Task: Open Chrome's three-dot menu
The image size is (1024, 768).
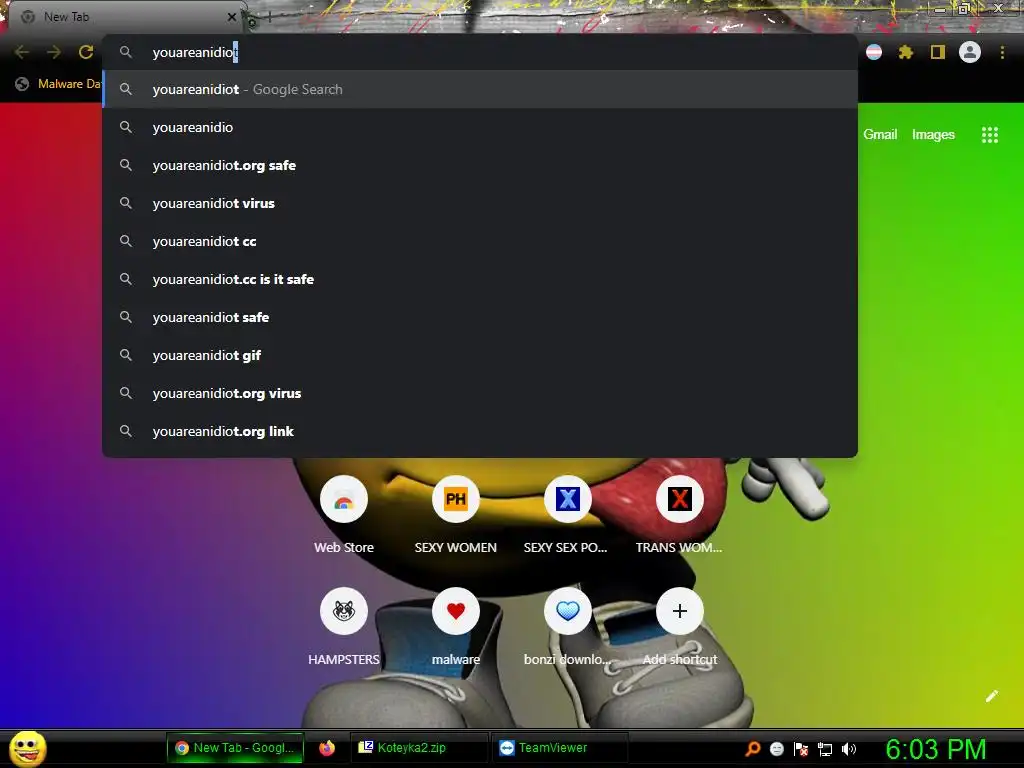Action: click(x=1002, y=52)
